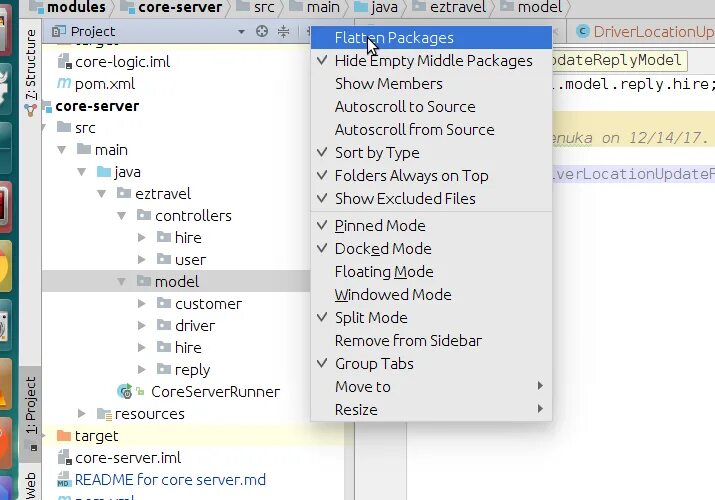The image size is (715, 500).
Task: Toggle Sort by Type option
Action: coord(431,152)
